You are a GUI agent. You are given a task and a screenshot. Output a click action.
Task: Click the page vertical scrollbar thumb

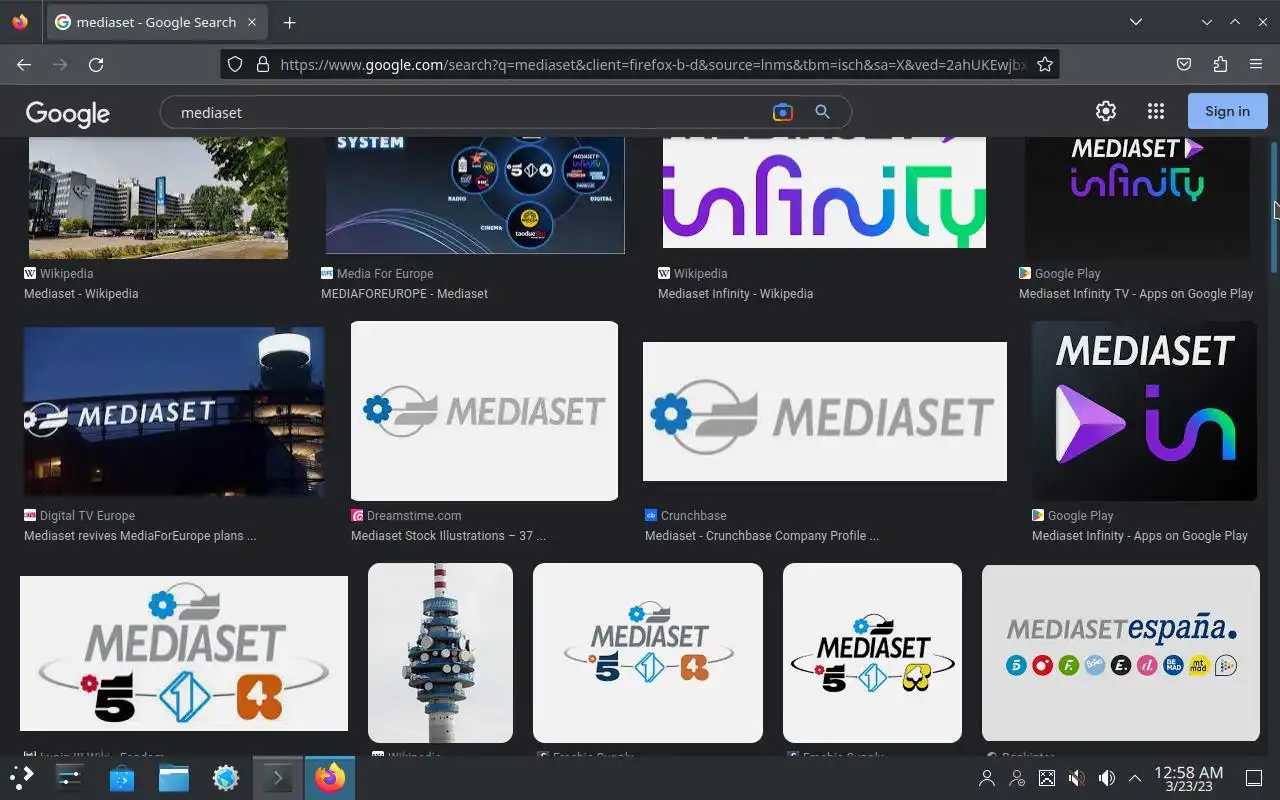(x=1274, y=207)
